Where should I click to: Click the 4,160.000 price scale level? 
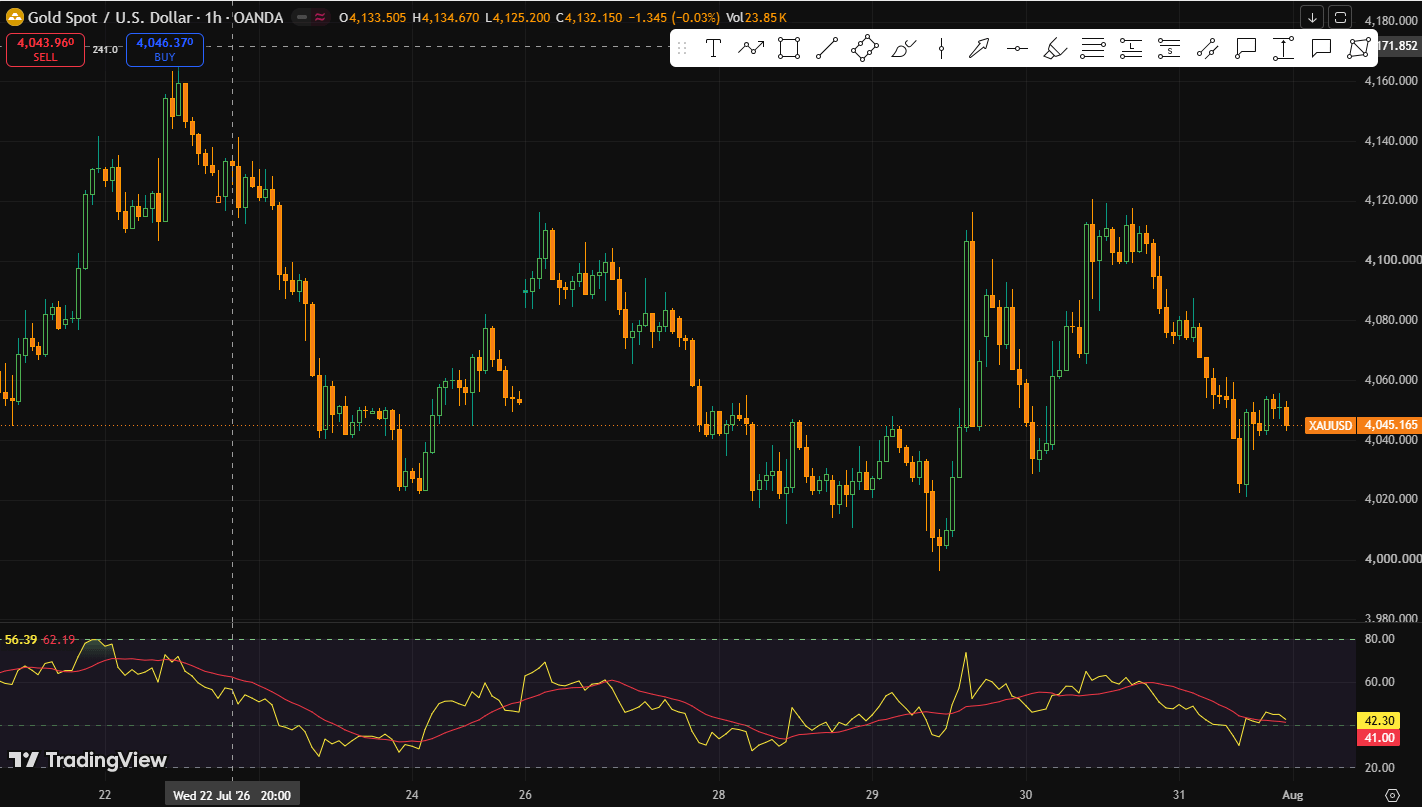click(1391, 80)
